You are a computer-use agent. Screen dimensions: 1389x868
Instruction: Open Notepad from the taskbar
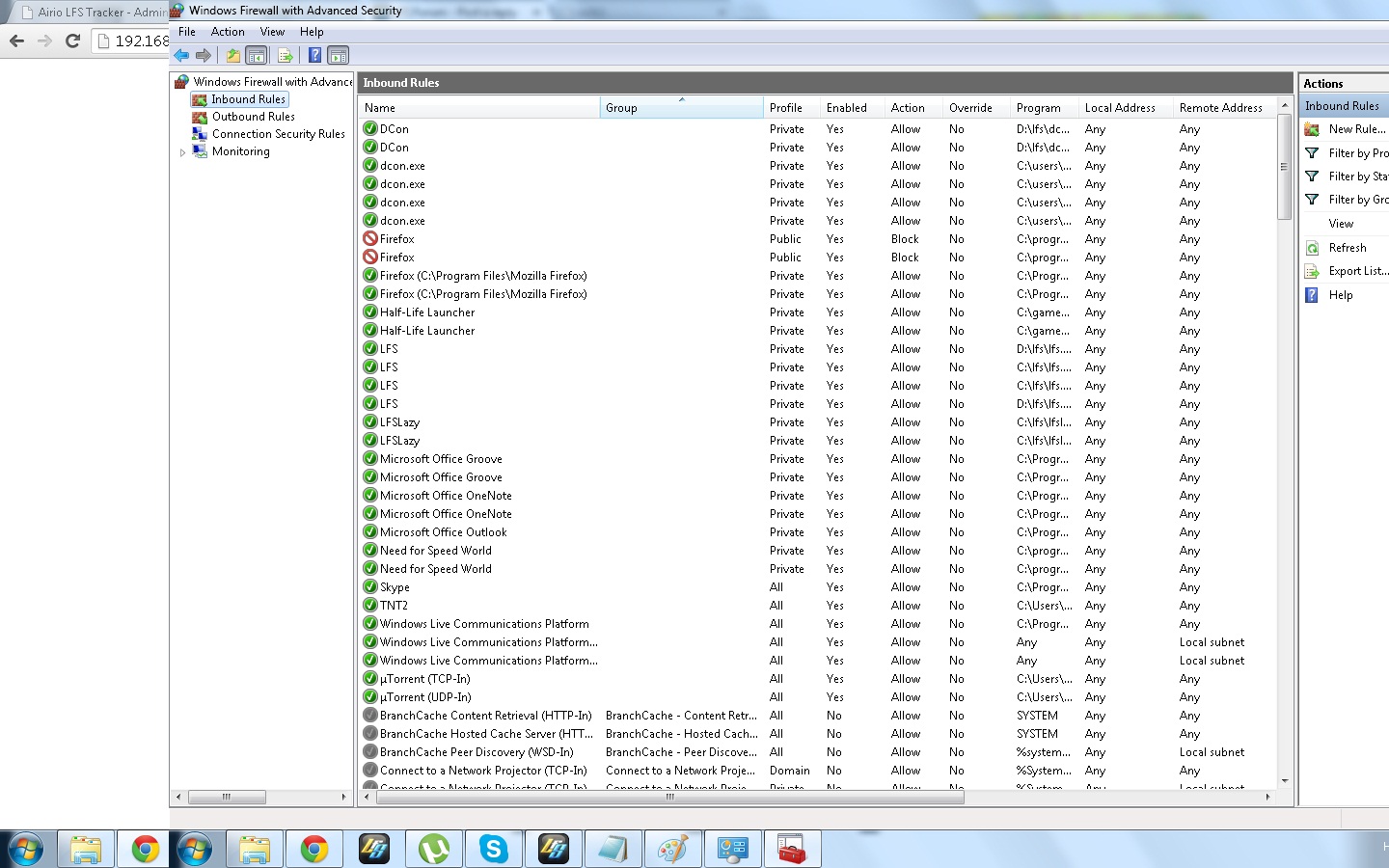point(613,849)
